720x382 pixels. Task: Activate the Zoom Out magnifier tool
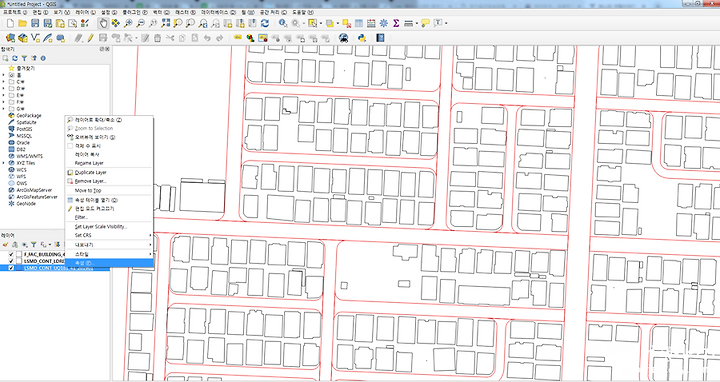click(141, 23)
